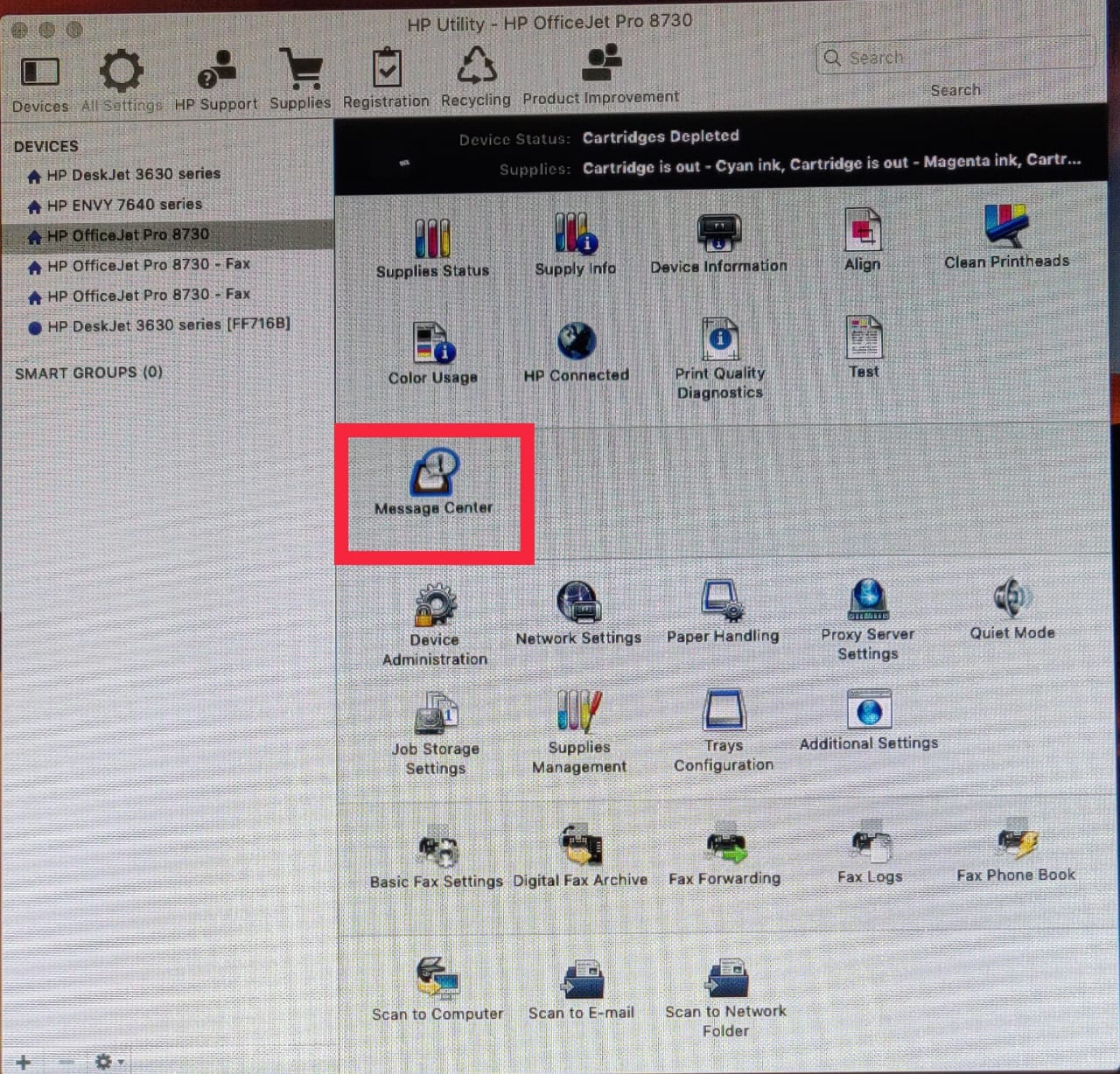
Task: Select HP DeskJet 3630 series [FF716B]
Action: pos(166,324)
